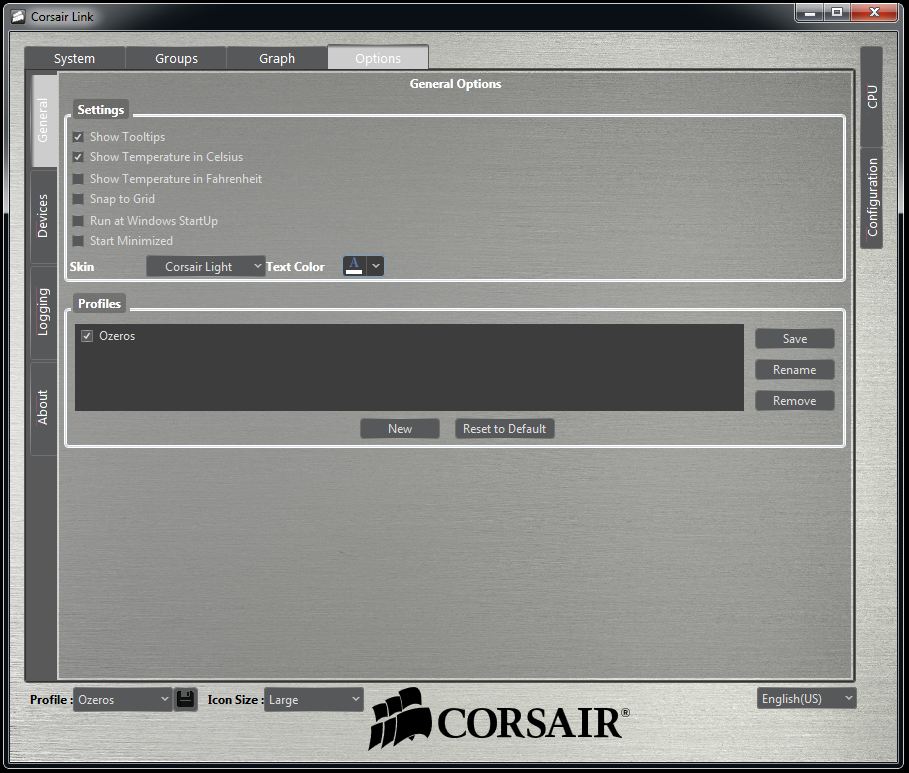Open the About side tab
909x773 pixels.
tap(44, 408)
